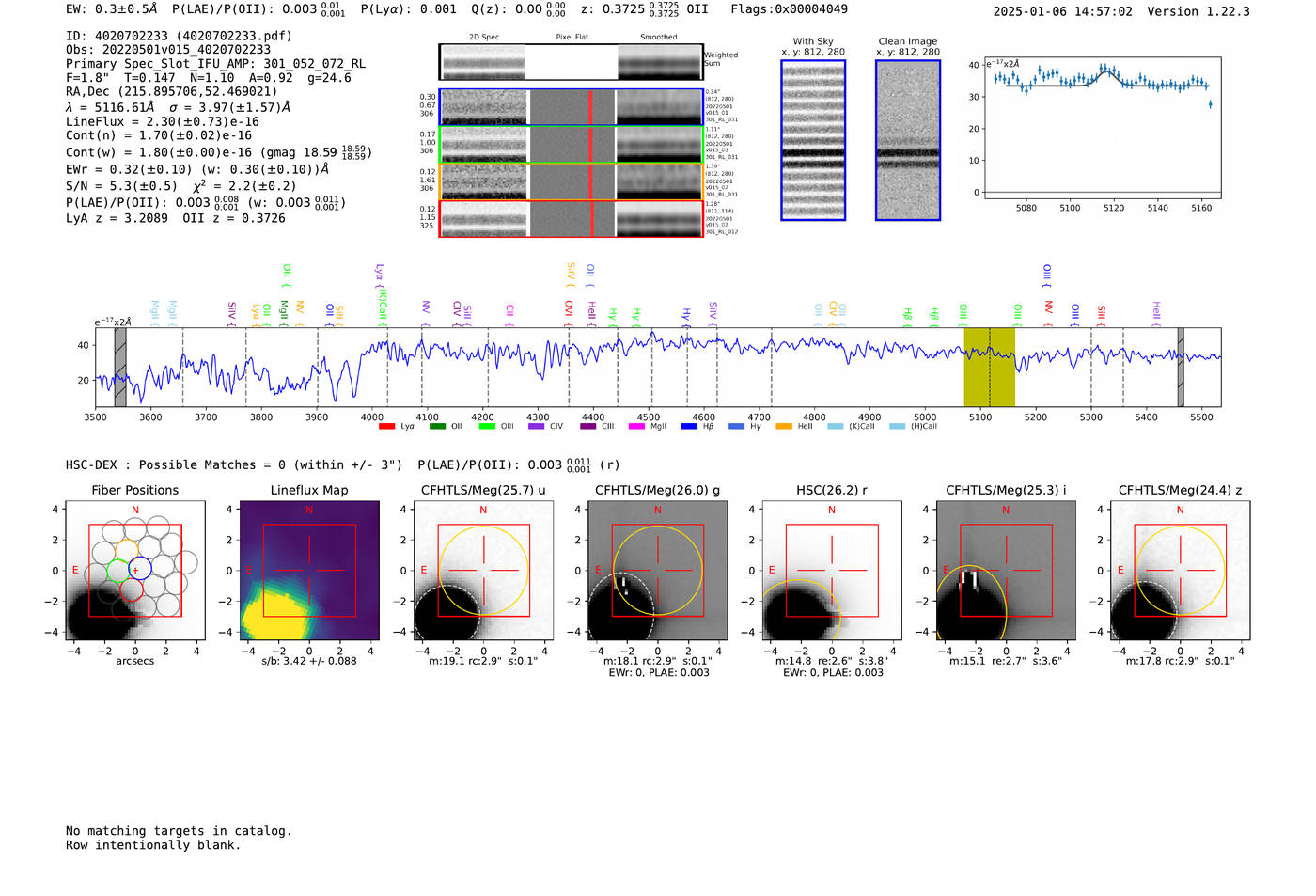The width and height of the screenshot is (1316, 896).
Task: Click "Row intentionally blank." text
Action: tap(153, 845)
